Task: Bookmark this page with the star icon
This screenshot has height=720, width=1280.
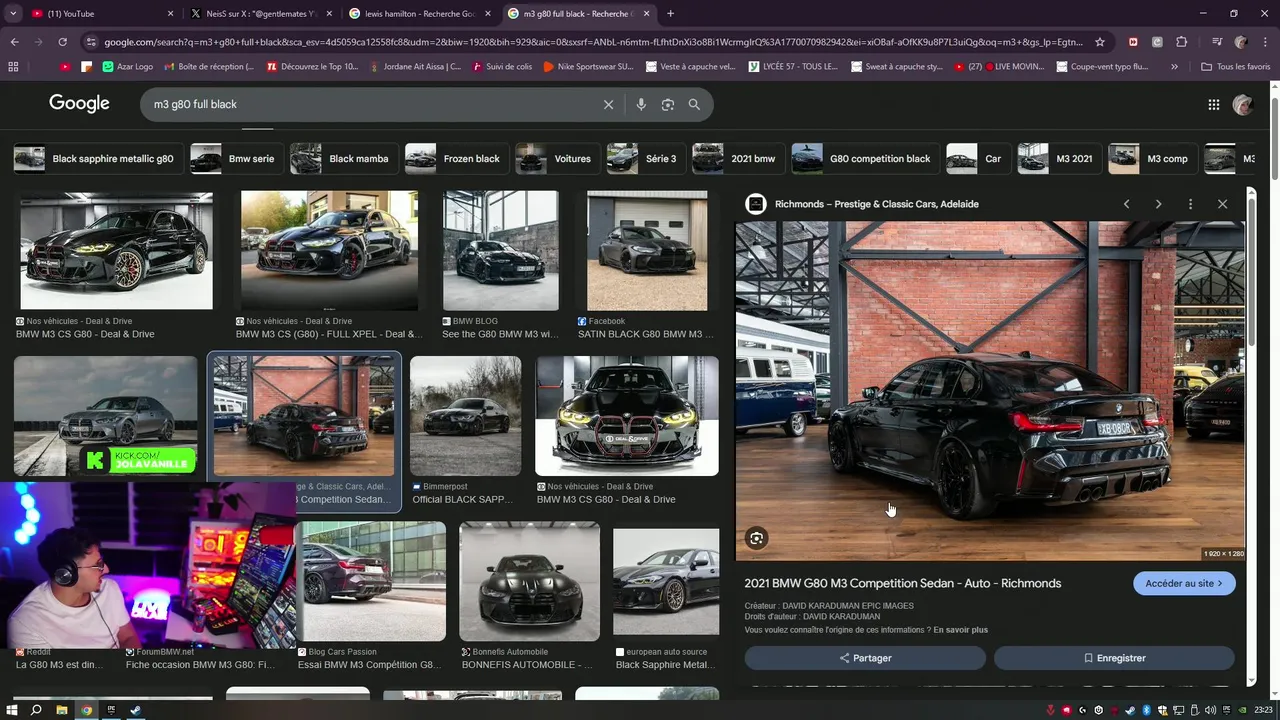Action: pos(1100,42)
